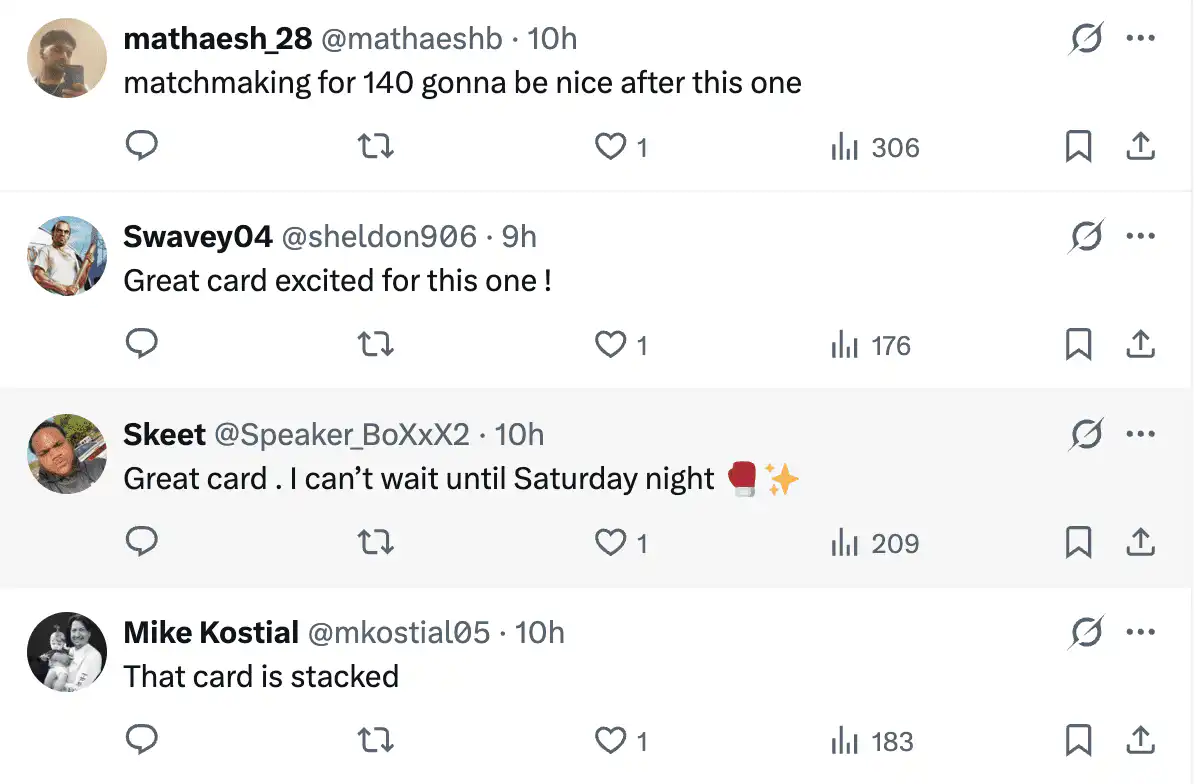Screen dimensions: 1196x784
Task: Like Skeet's Saturday night tweet
Action: (609, 543)
